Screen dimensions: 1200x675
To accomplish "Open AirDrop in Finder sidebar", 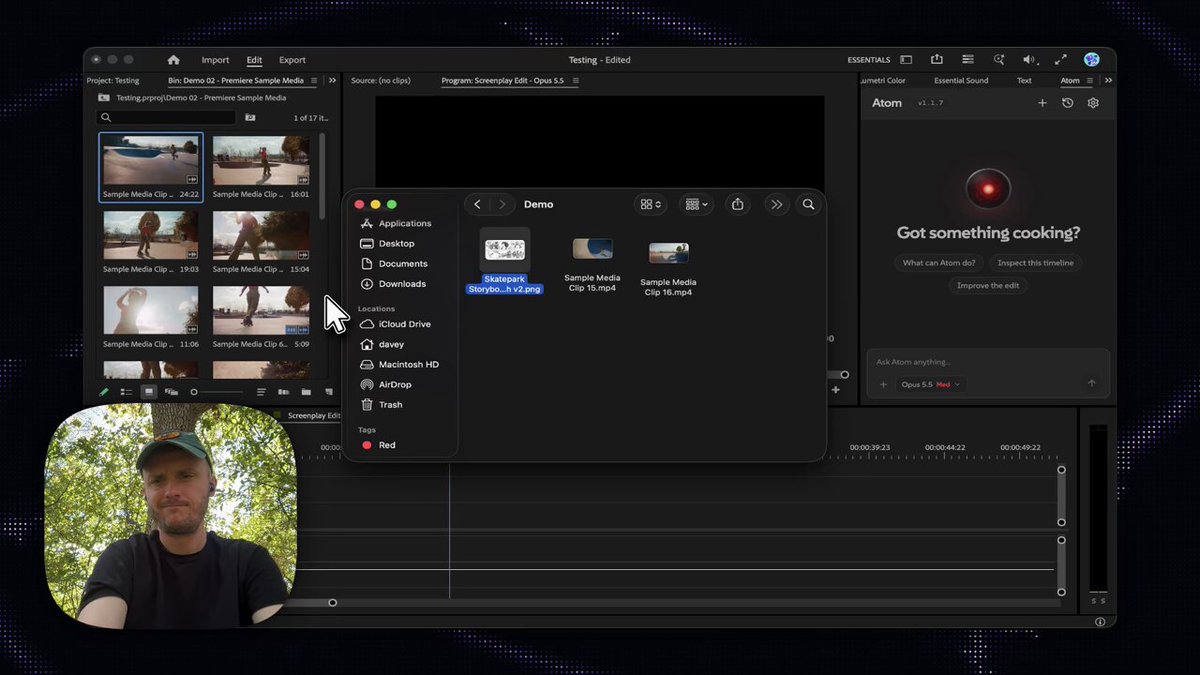I will click(395, 384).
